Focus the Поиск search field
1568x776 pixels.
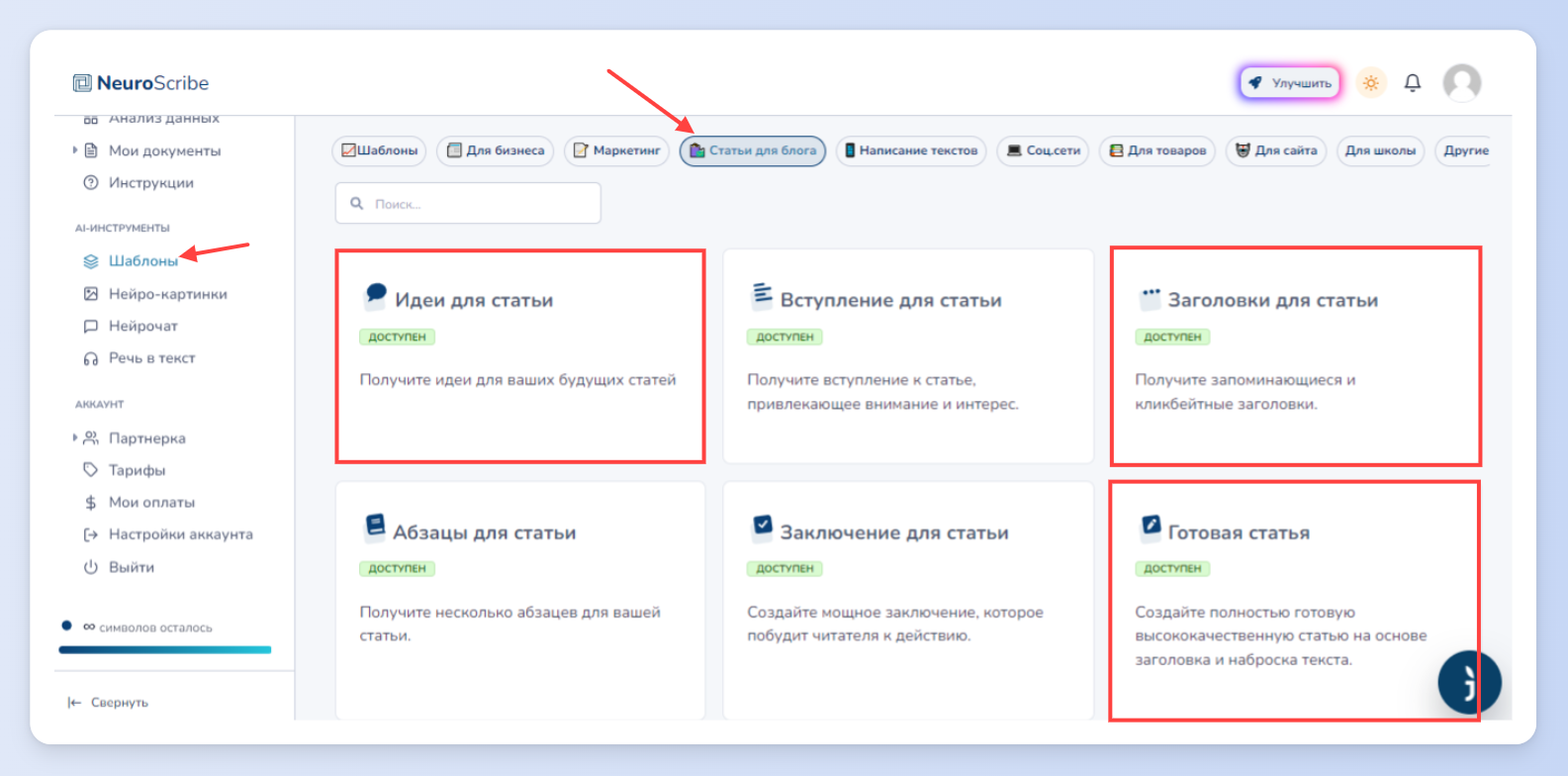468,203
